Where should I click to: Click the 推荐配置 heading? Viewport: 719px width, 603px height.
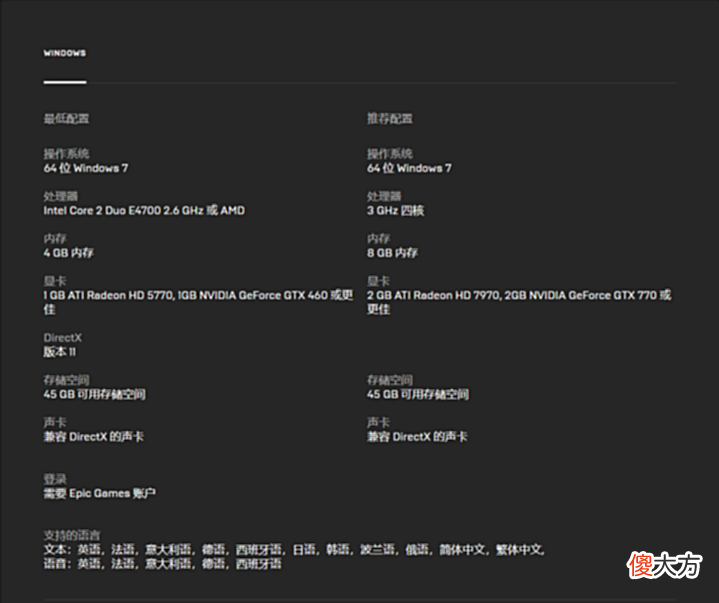click(x=389, y=119)
